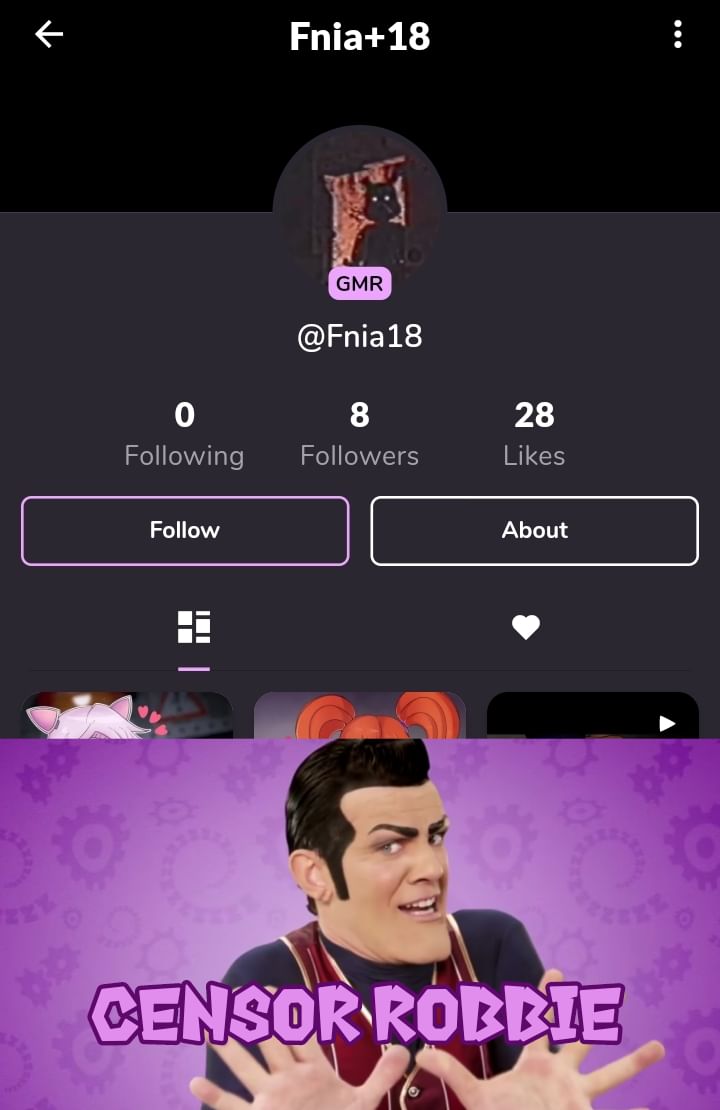720x1110 pixels.
Task: View the 8 Followers list
Action: point(360,434)
